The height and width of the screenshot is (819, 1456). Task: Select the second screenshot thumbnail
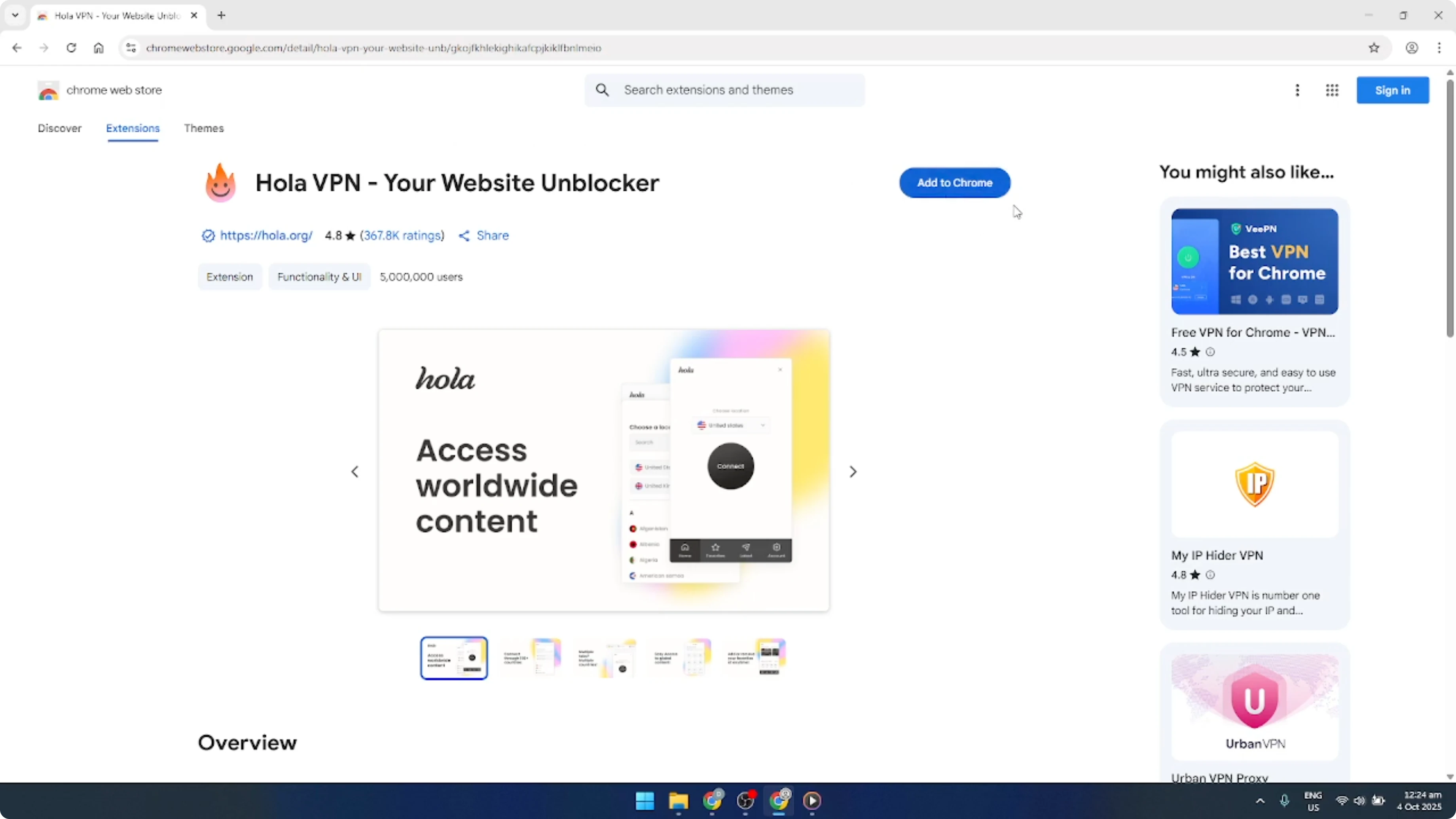tap(531, 658)
